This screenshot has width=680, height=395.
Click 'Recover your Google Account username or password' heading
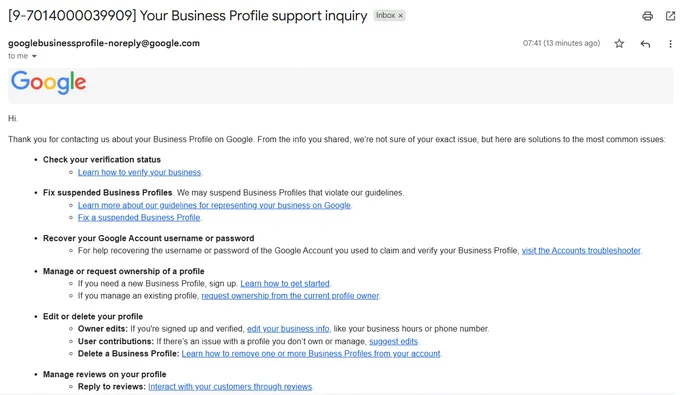click(x=148, y=238)
